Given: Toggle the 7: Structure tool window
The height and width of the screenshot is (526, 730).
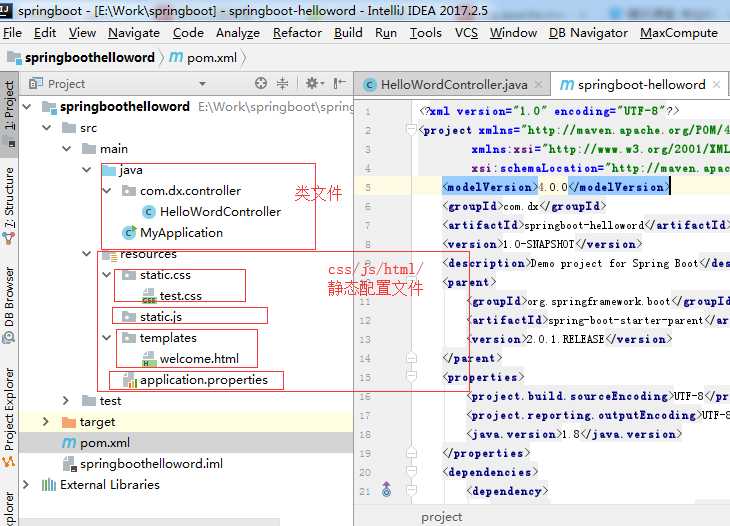Looking at the screenshot, I should coord(9,205).
